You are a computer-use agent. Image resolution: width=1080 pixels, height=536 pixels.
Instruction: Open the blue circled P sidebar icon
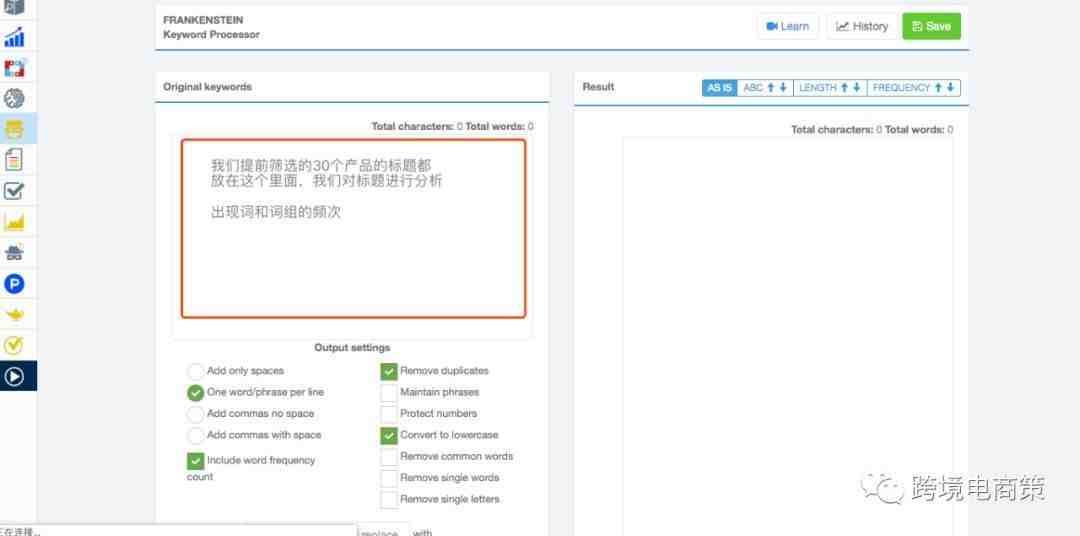point(14,283)
